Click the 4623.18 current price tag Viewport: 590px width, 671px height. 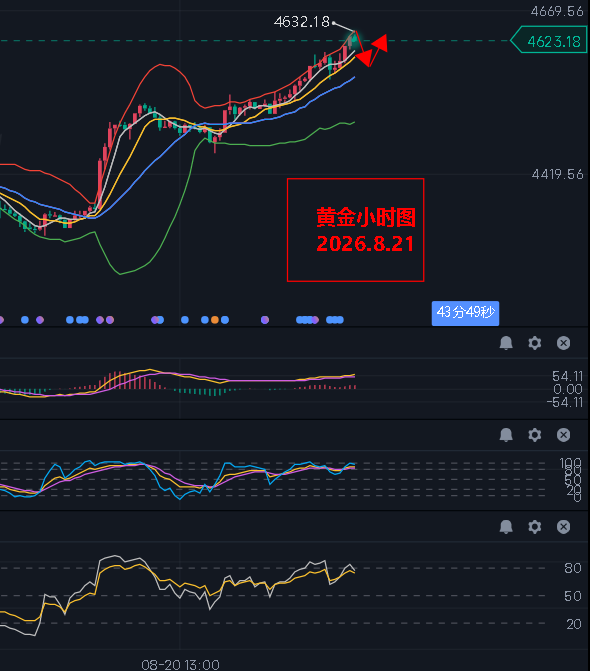tap(549, 41)
